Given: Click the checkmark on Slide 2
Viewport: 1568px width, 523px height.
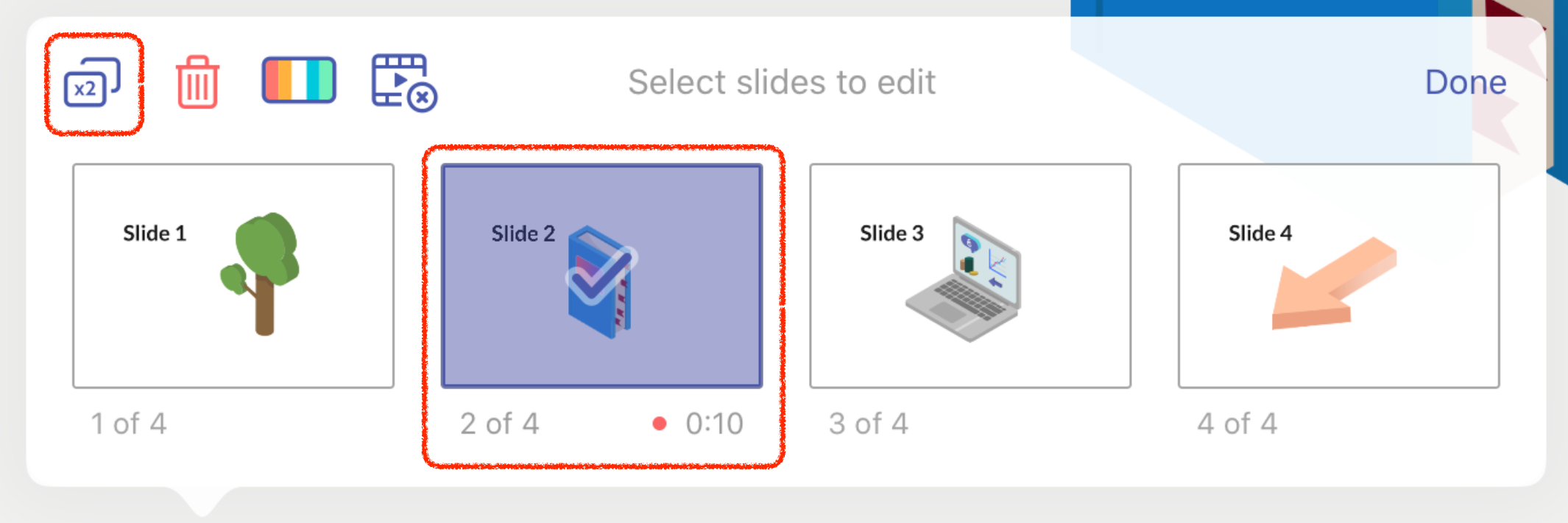Looking at the screenshot, I should [x=601, y=276].
